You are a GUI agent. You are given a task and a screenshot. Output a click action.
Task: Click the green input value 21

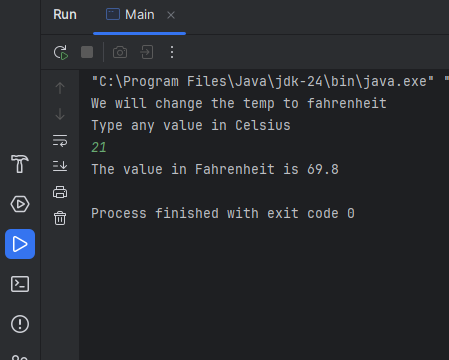[x=99, y=147]
